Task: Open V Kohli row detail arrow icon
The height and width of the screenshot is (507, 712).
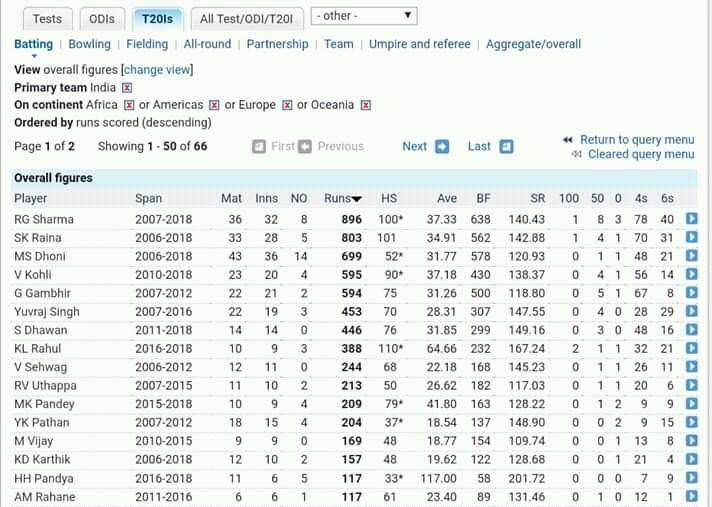Action: [x=691, y=274]
